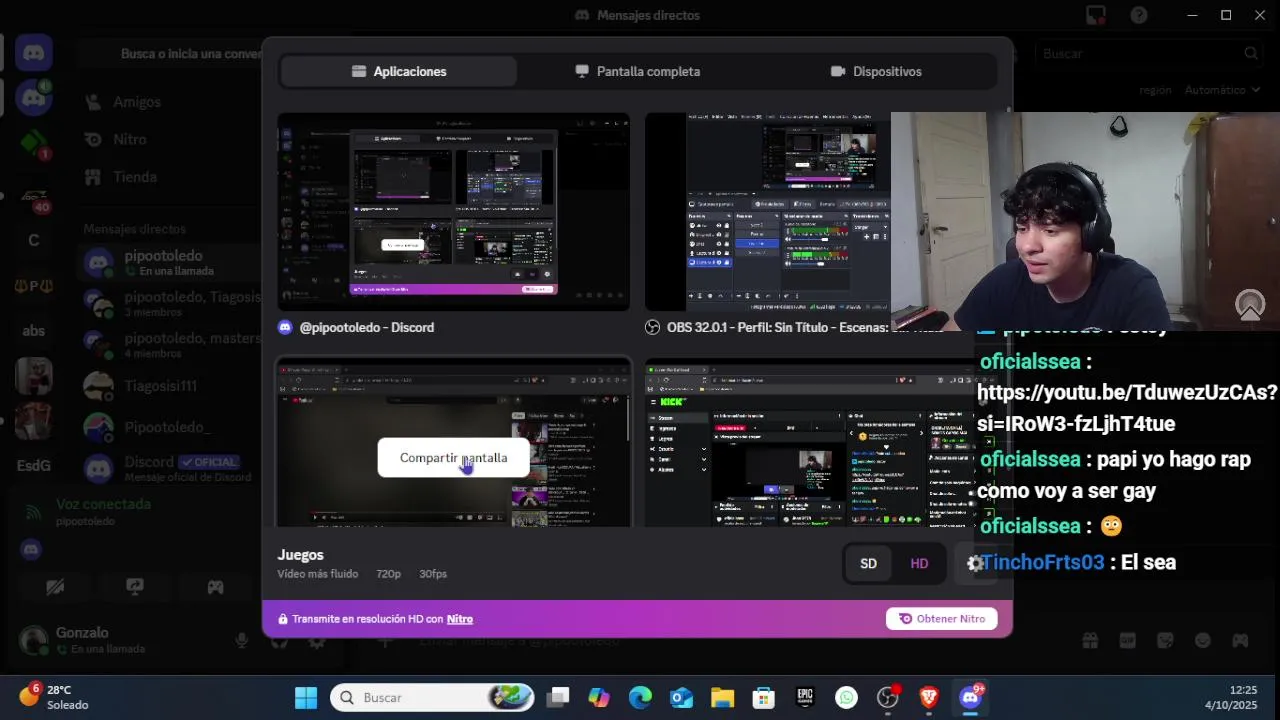1280x720 pixels.
Task: Open the emoji picker icon
Action: click(x=1203, y=640)
